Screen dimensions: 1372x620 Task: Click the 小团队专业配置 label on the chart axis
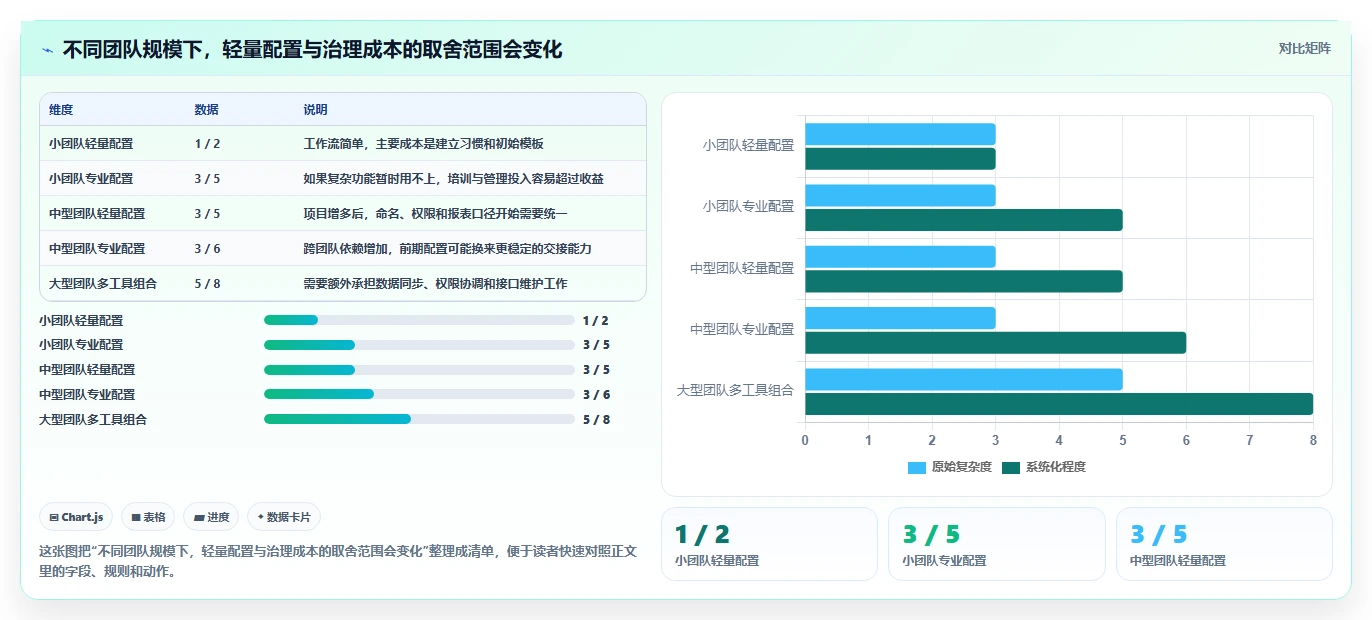point(748,207)
